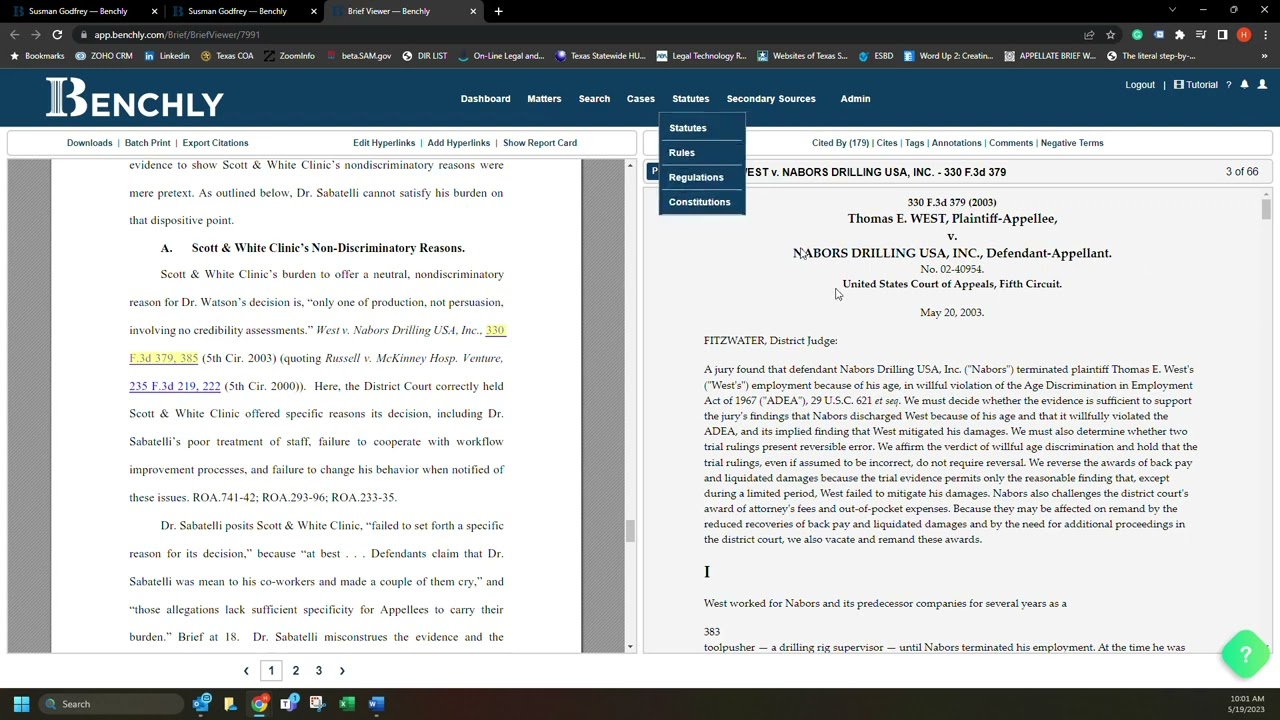1280x720 pixels.
Task: Open the Chrome three-dot menu
Action: (x=1265, y=35)
